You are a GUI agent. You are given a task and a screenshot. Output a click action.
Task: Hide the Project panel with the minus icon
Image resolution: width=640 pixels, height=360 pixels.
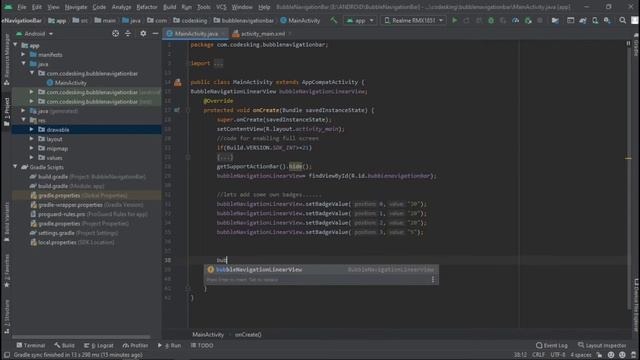[155, 33]
